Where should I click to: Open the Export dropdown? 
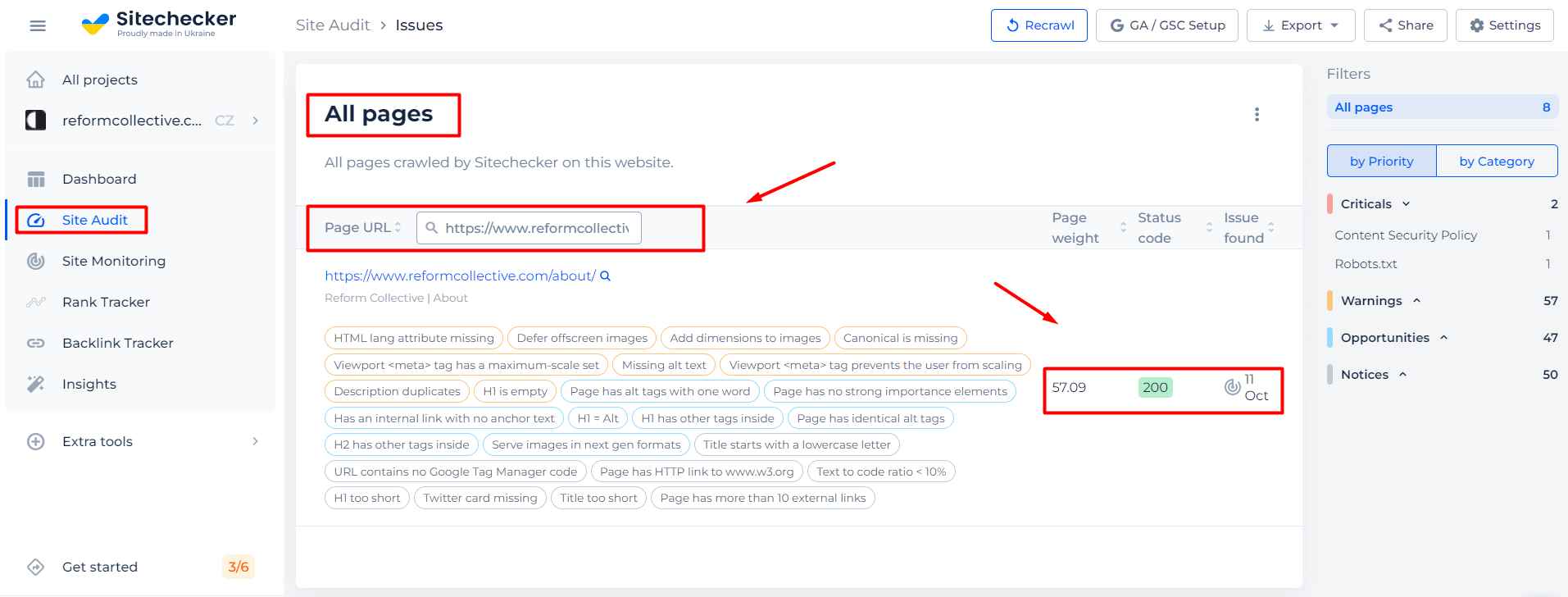point(1301,25)
